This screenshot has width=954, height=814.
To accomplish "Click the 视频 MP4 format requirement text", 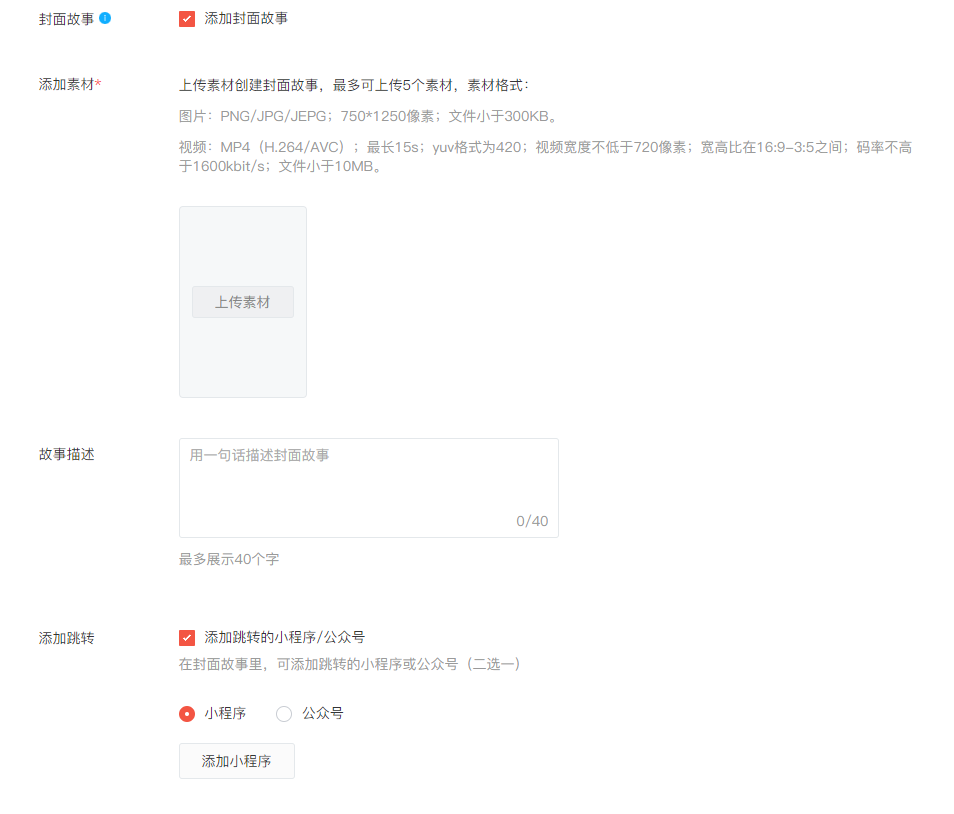I will click(545, 156).
